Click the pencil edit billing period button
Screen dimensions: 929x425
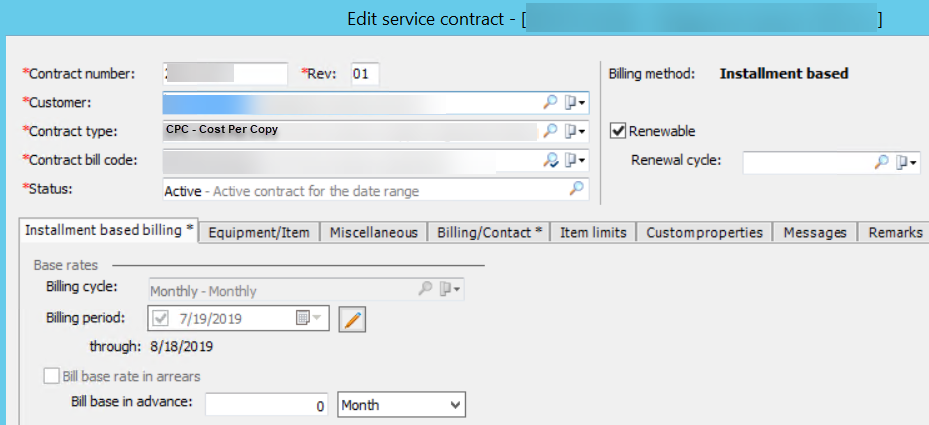click(352, 319)
